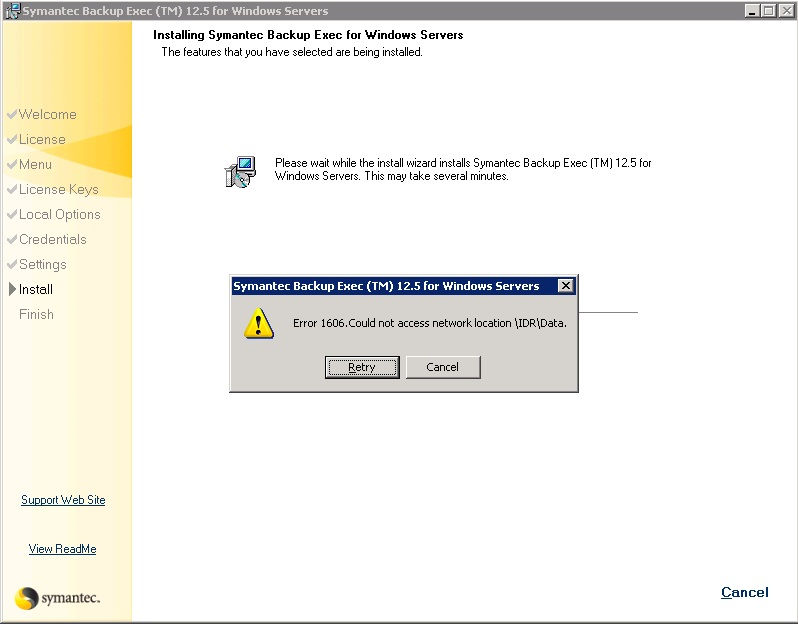Select the Menu step in sidebar
This screenshot has width=798, height=624.
[x=35, y=164]
